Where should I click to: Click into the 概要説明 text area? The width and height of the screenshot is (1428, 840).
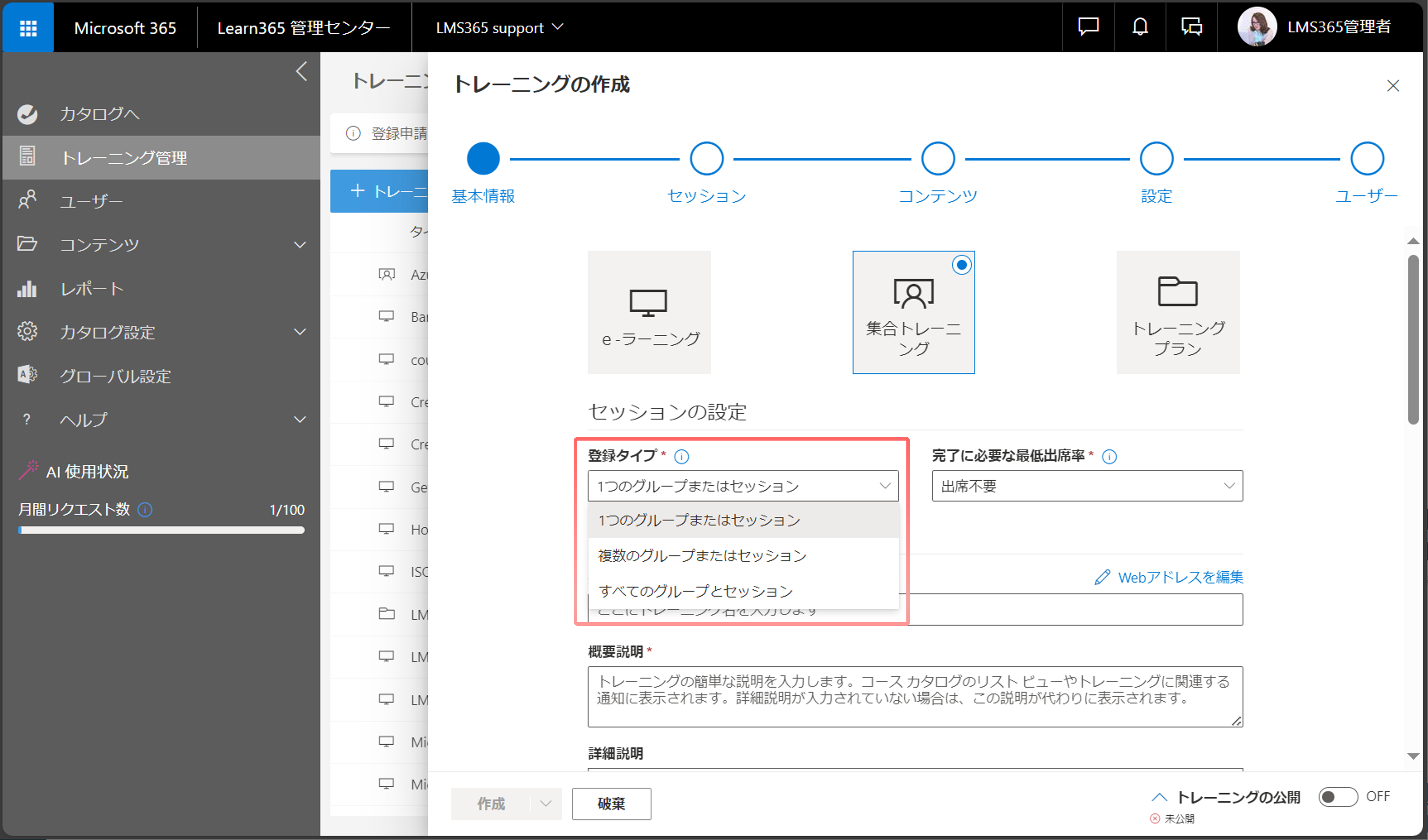coord(915,697)
